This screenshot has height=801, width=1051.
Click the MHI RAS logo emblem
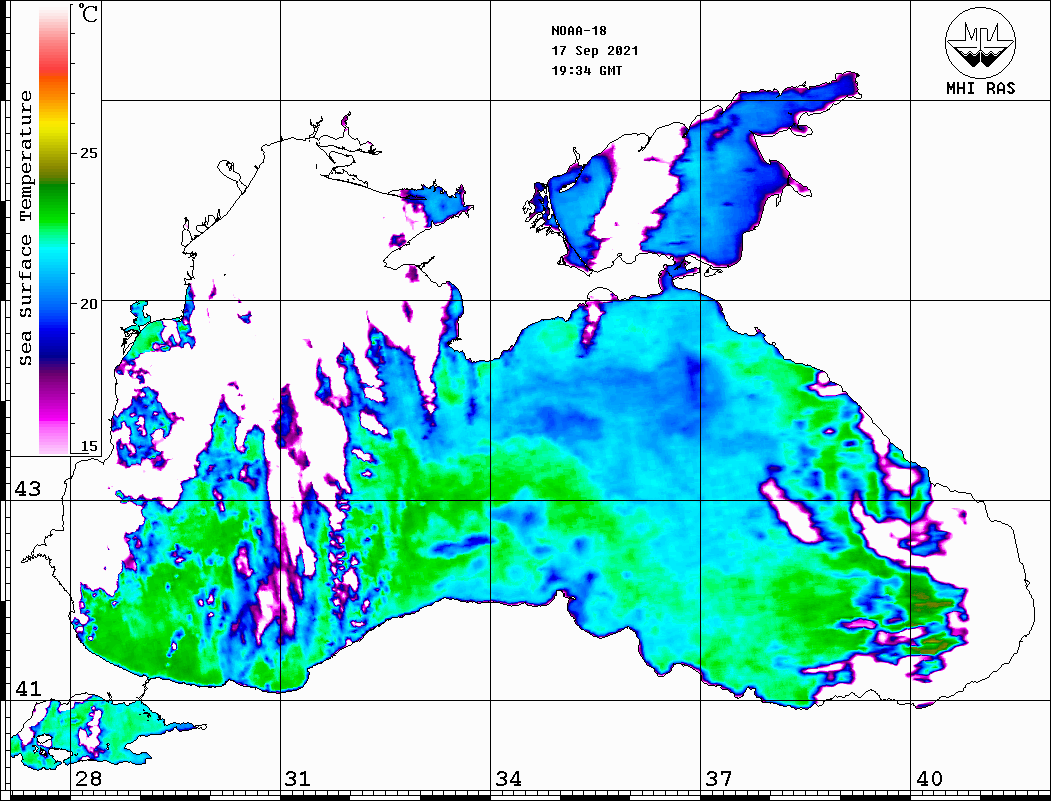tap(980, 42)
